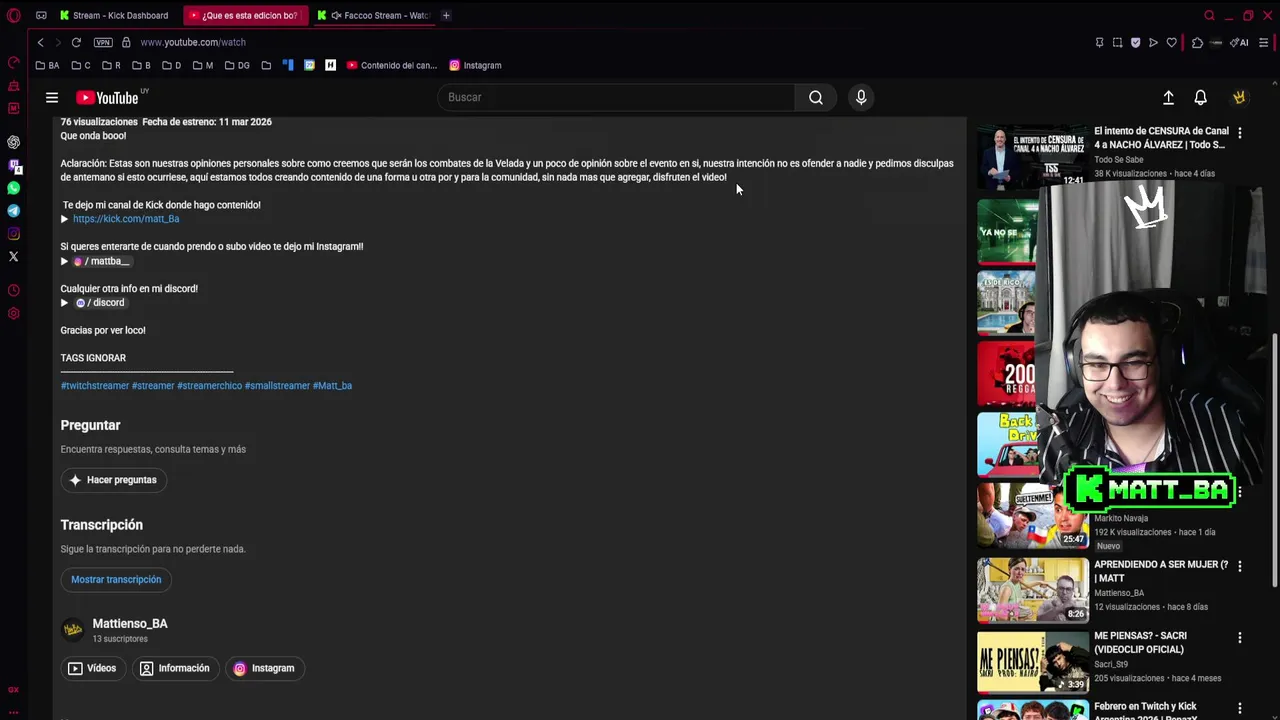Open extensions cube icon
Screen dimensions: 1280x720
coord(1197,42)
